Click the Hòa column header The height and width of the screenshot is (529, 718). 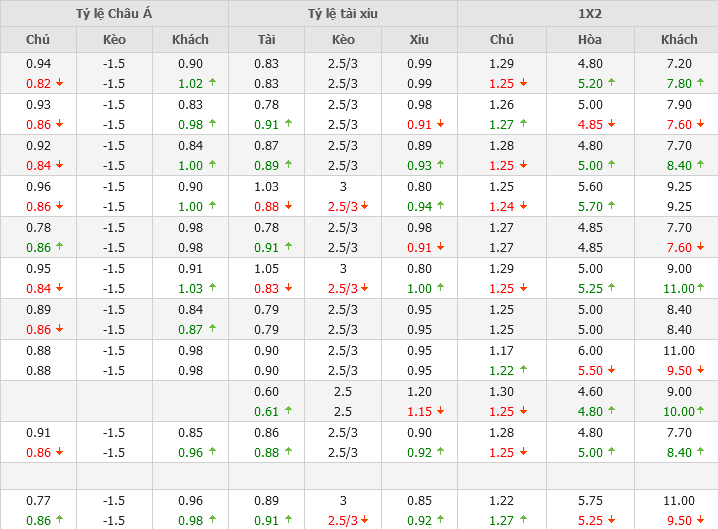coord(590,40)
